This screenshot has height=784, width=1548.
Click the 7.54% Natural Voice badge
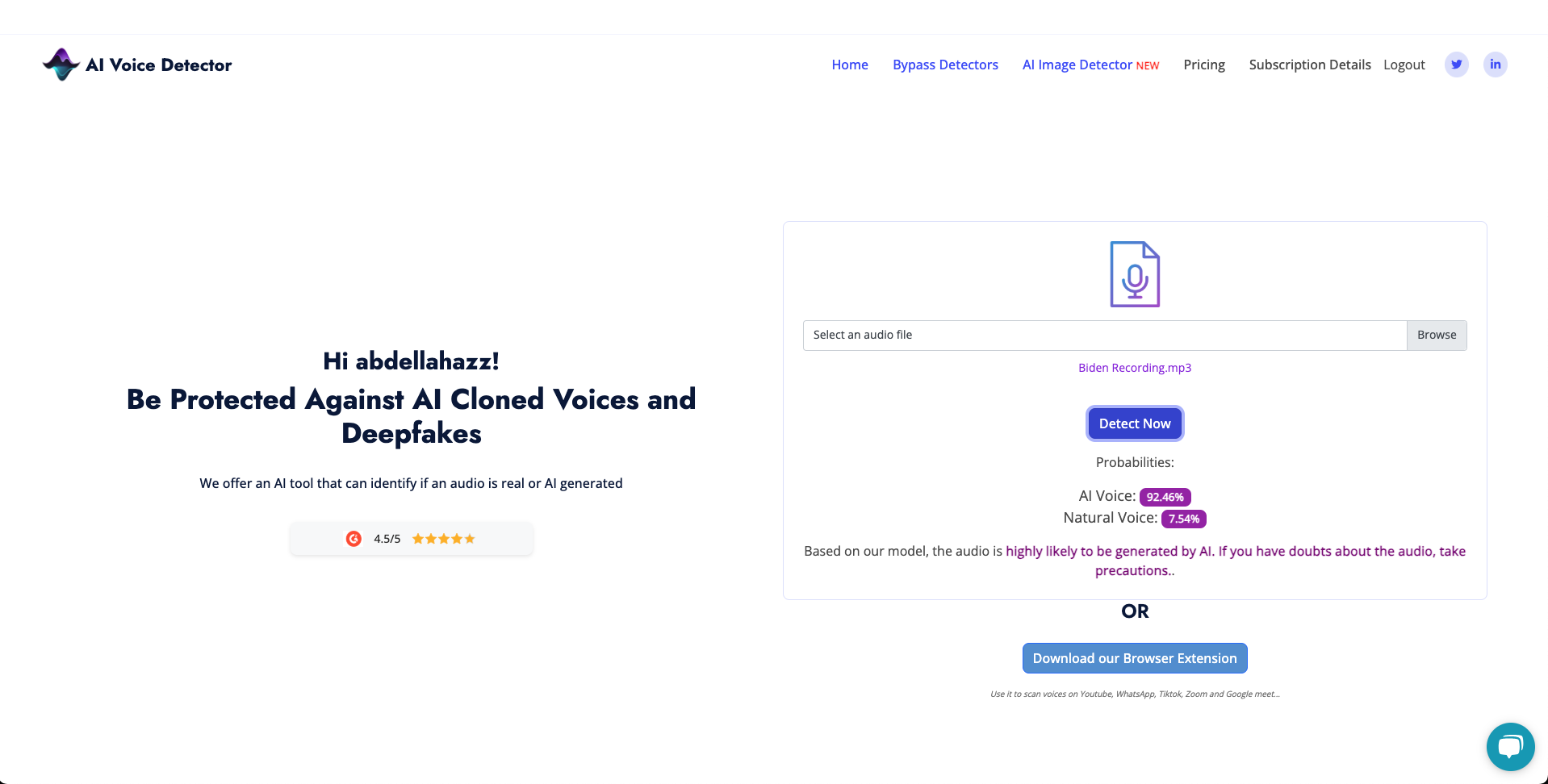[x=1184, y=519]
